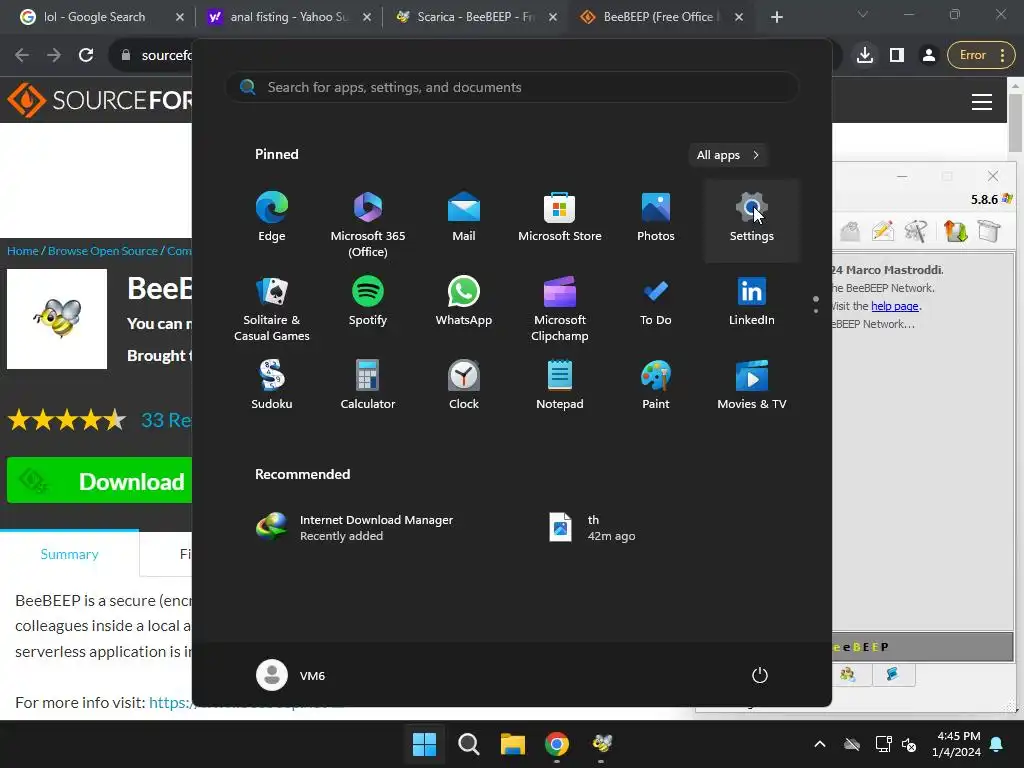Screen dimensions: 1024x768
Task: Click the BeeBEEP project bee thumbnail
Action: coord(57,319)
